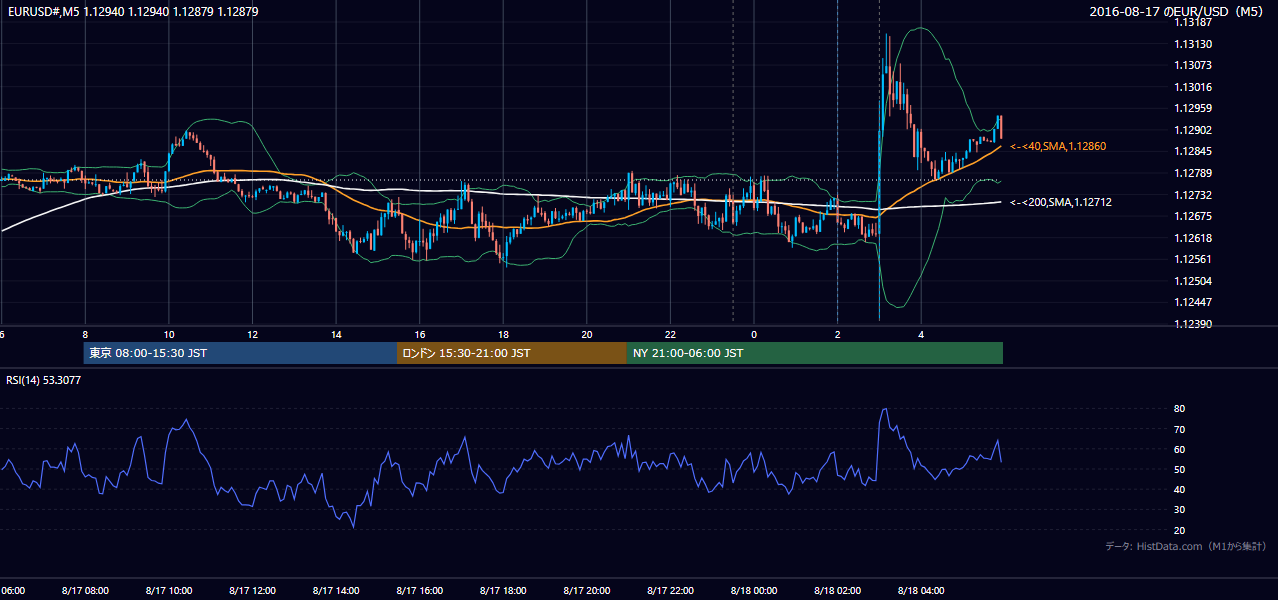The width and height of the screenshot is (1278, 600).
Task: Click the 8/18 04:00 bottom time label
Action: pyautogui.click(x=922, y=591)
